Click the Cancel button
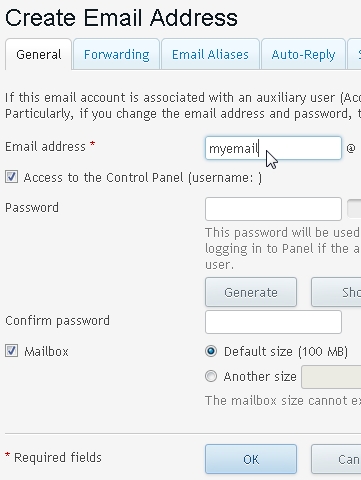Viewport: 361px width, 480px height. (336, 459)
